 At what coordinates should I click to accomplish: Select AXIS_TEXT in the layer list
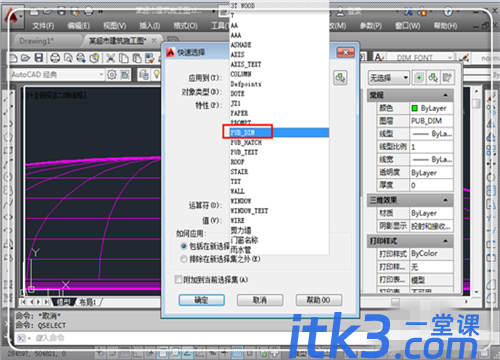(279, 64)
